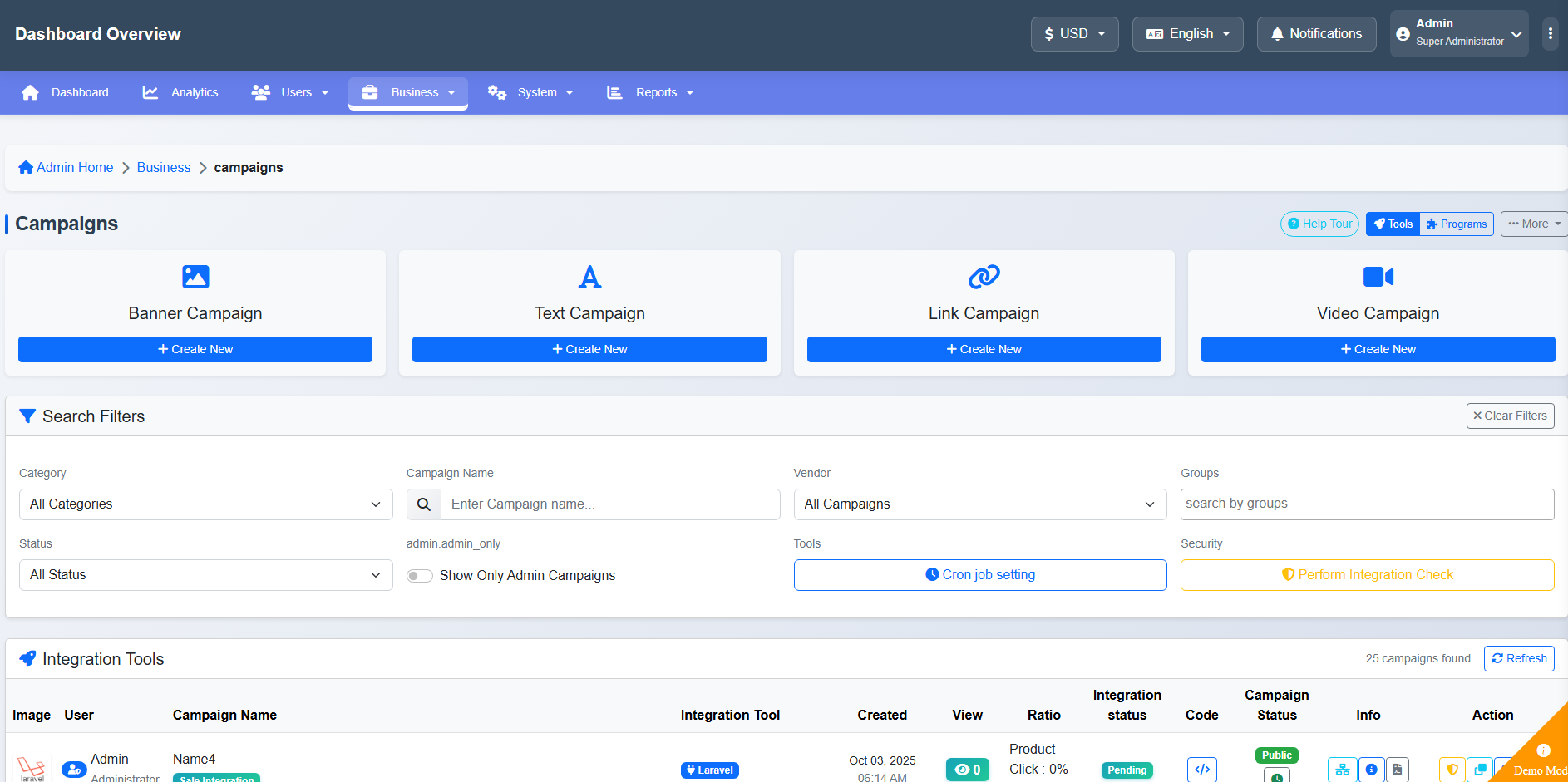This screenshot has height=782, width=1568.
Task: Click the Campaign Name column header
Action: (x=224, y=715)
